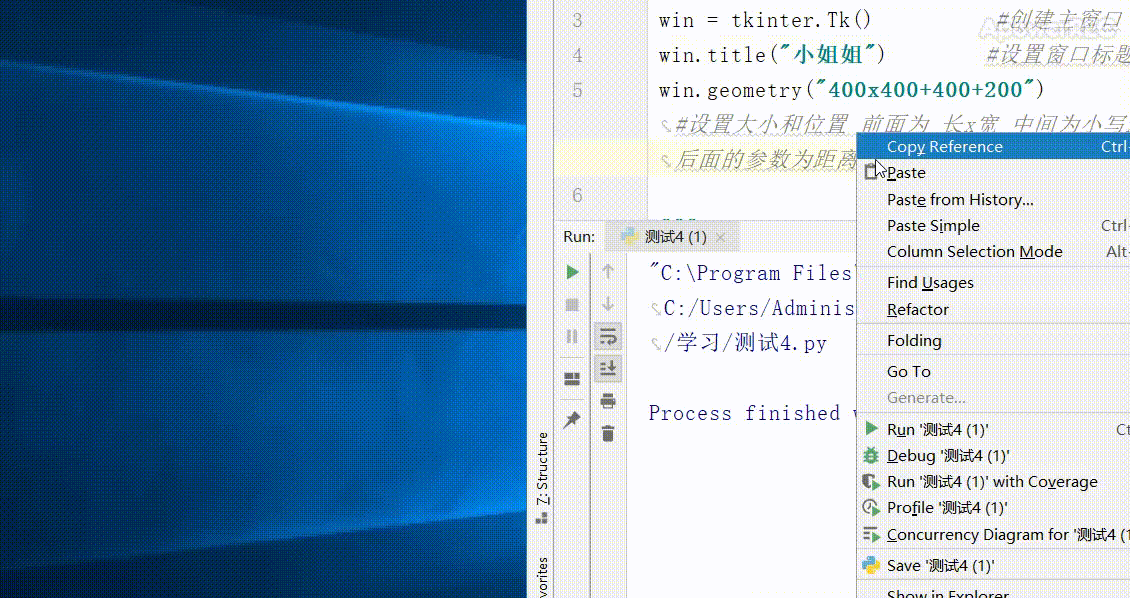
Task: Click line number 3 in editor gutter
Action: point(577,20)
